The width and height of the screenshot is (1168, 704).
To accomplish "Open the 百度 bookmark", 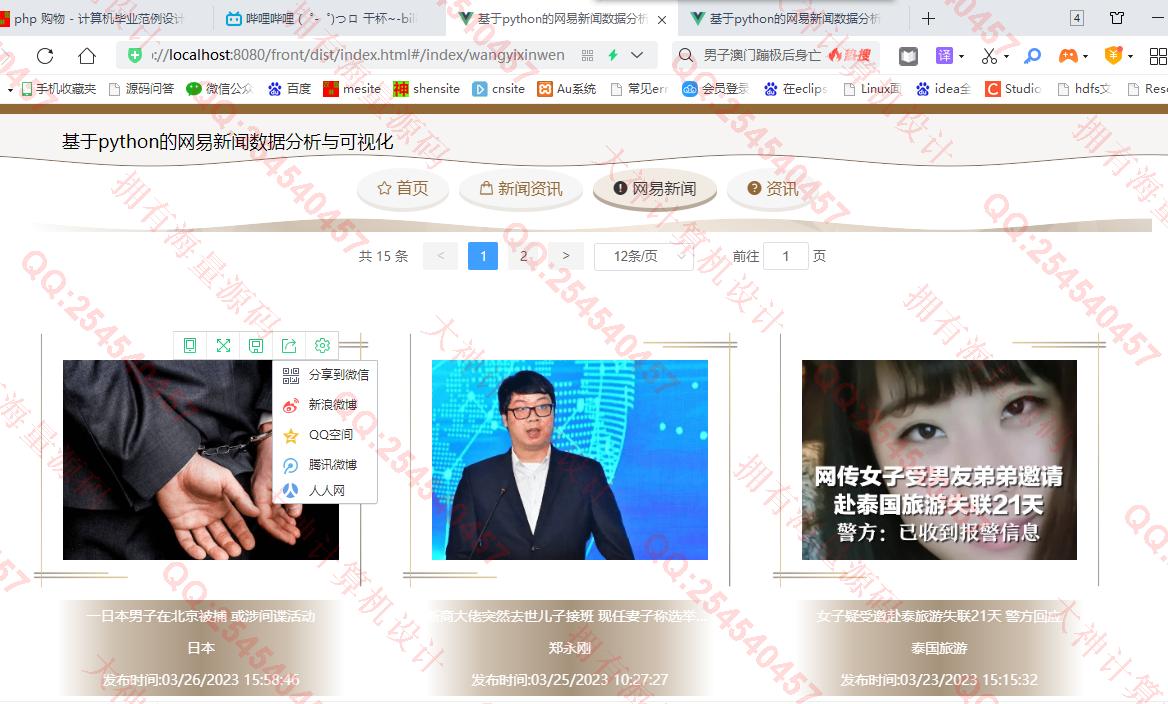I will click(x=290, y=89).
